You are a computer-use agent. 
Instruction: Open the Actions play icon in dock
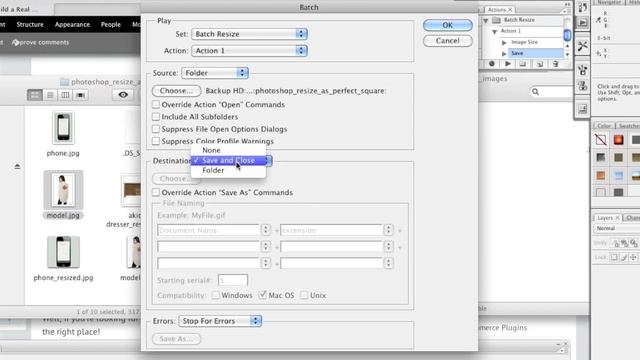[x=582, y=23]
